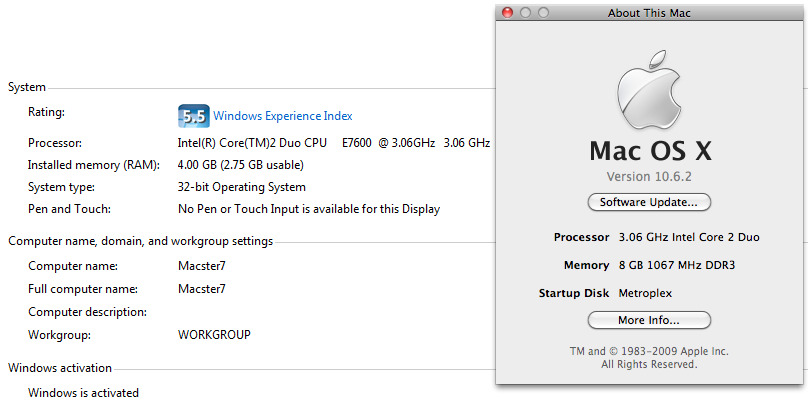Image resolution: width=808 pixels, height=407 pixels.
Task: Close the About This Mac window
Action: [x=508, y=13]
